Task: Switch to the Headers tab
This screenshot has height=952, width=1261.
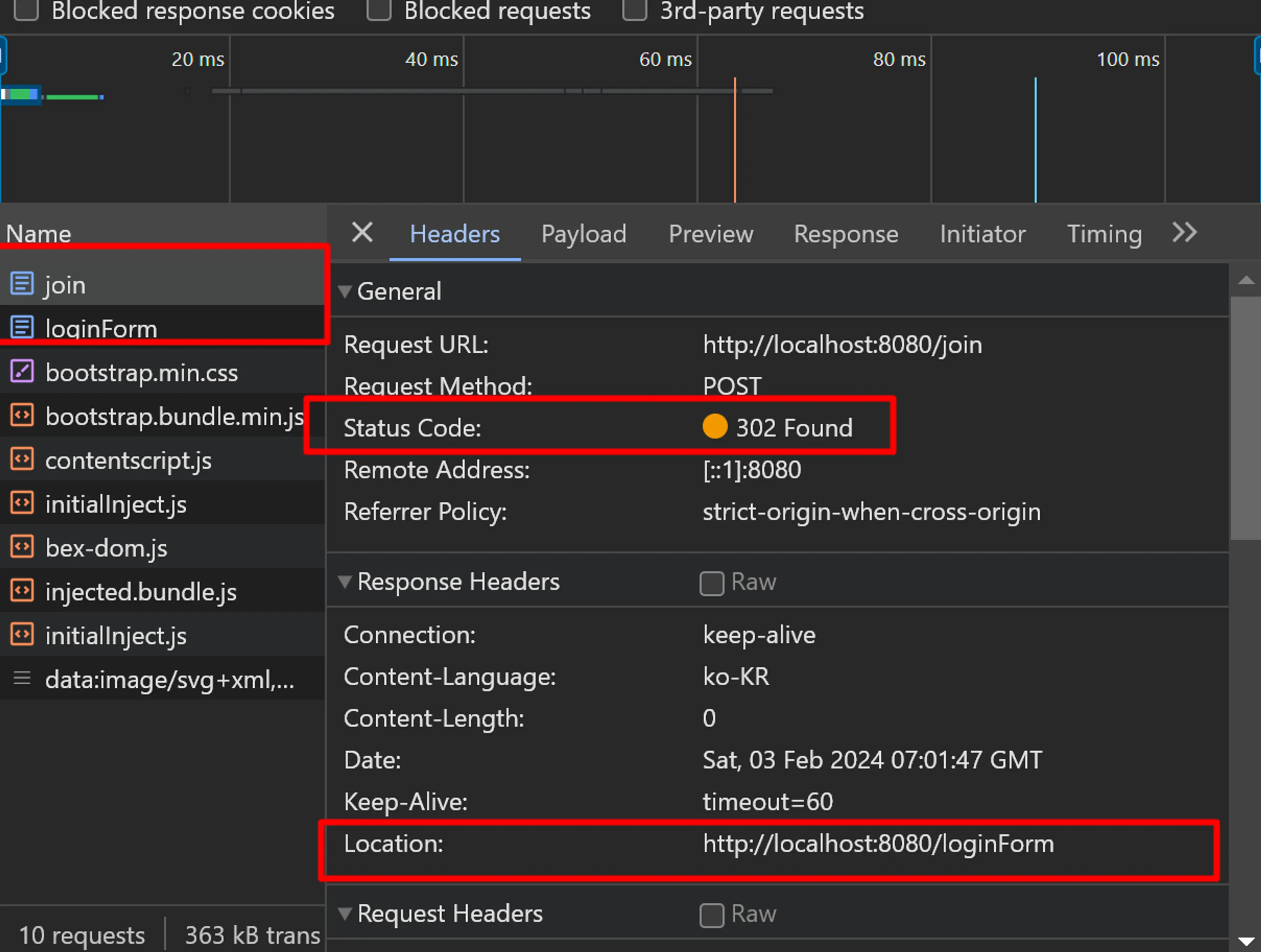Action: pos(455,234)
